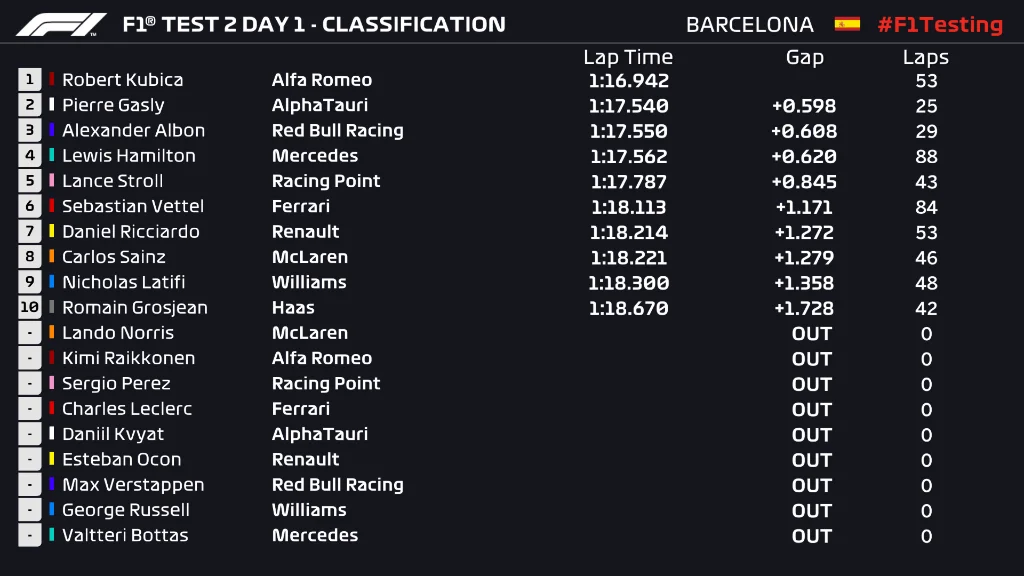Select the Lap Time column header
This screenshot has width=1024, height=576.
(x=628, y=57)
